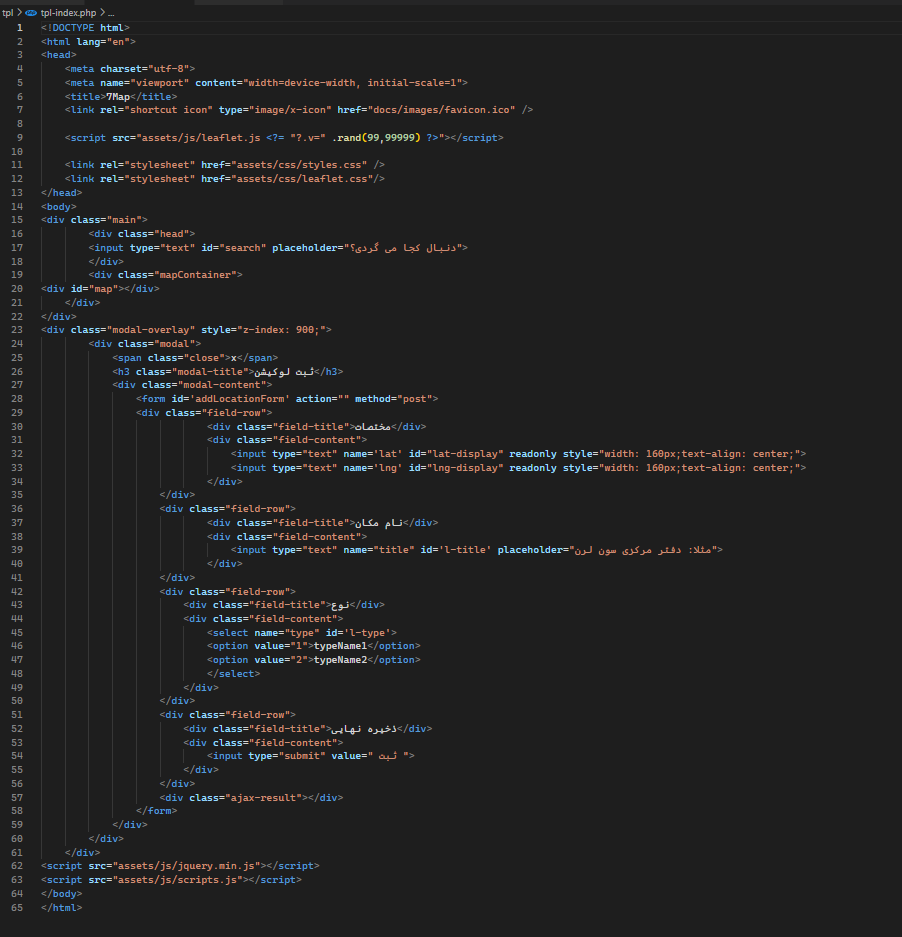Click the closing '</body>' tag
The height and width of the screenshot is (937, 902).
pyautogui.click(x=62, y=894)
